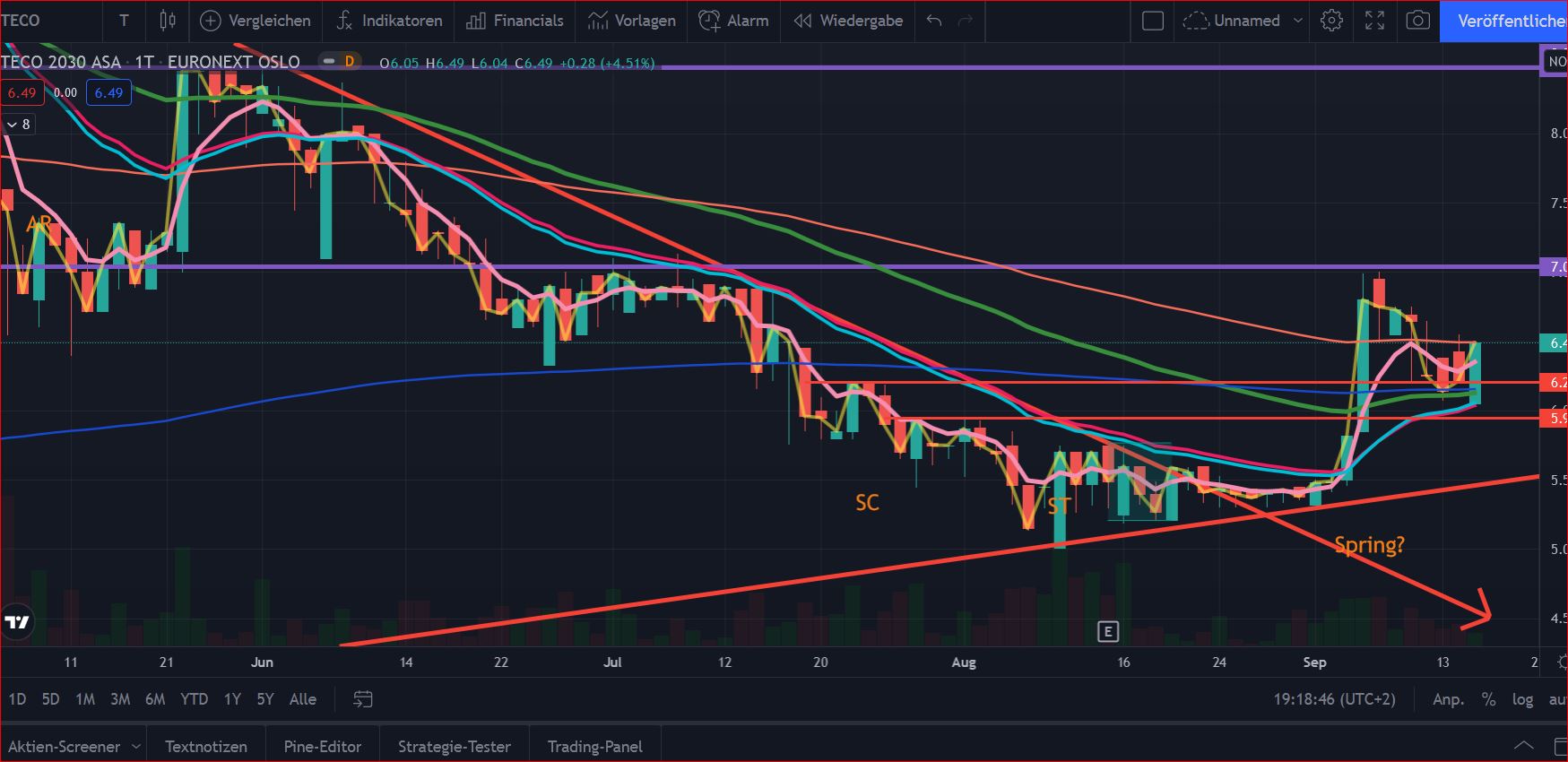Set the date range to 1Y

pos(232,699)
